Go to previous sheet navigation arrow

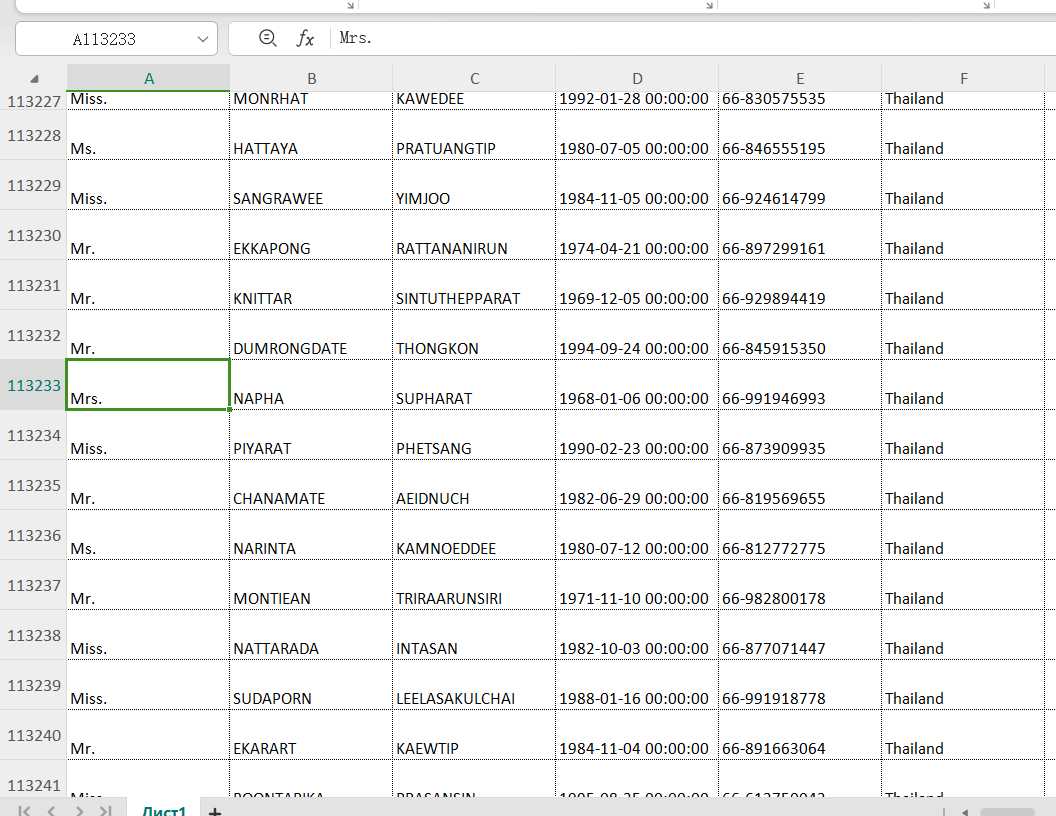click(x=52, y=811)
